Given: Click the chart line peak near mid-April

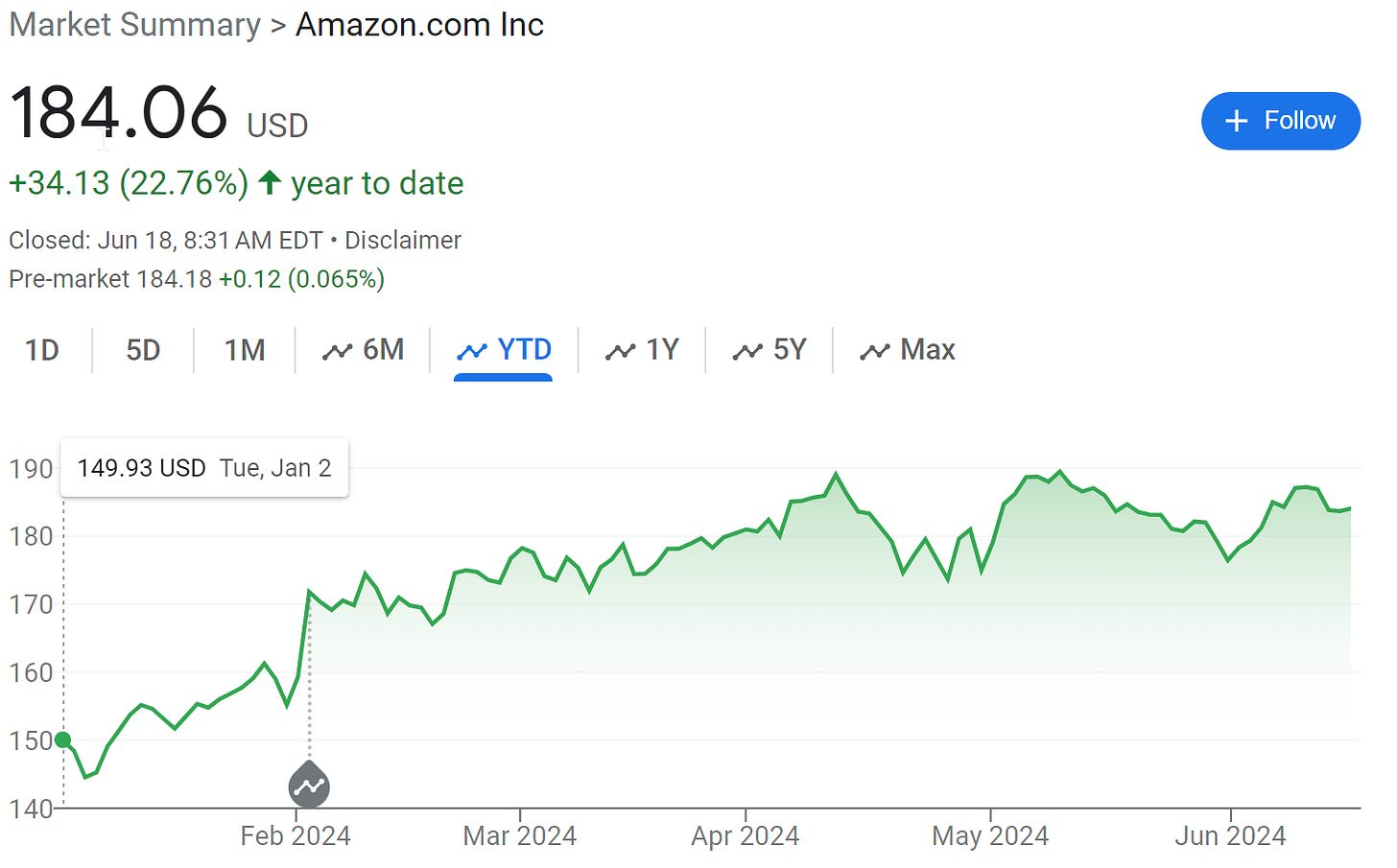Looking at the screenshot, I should (x=836, y=474).
